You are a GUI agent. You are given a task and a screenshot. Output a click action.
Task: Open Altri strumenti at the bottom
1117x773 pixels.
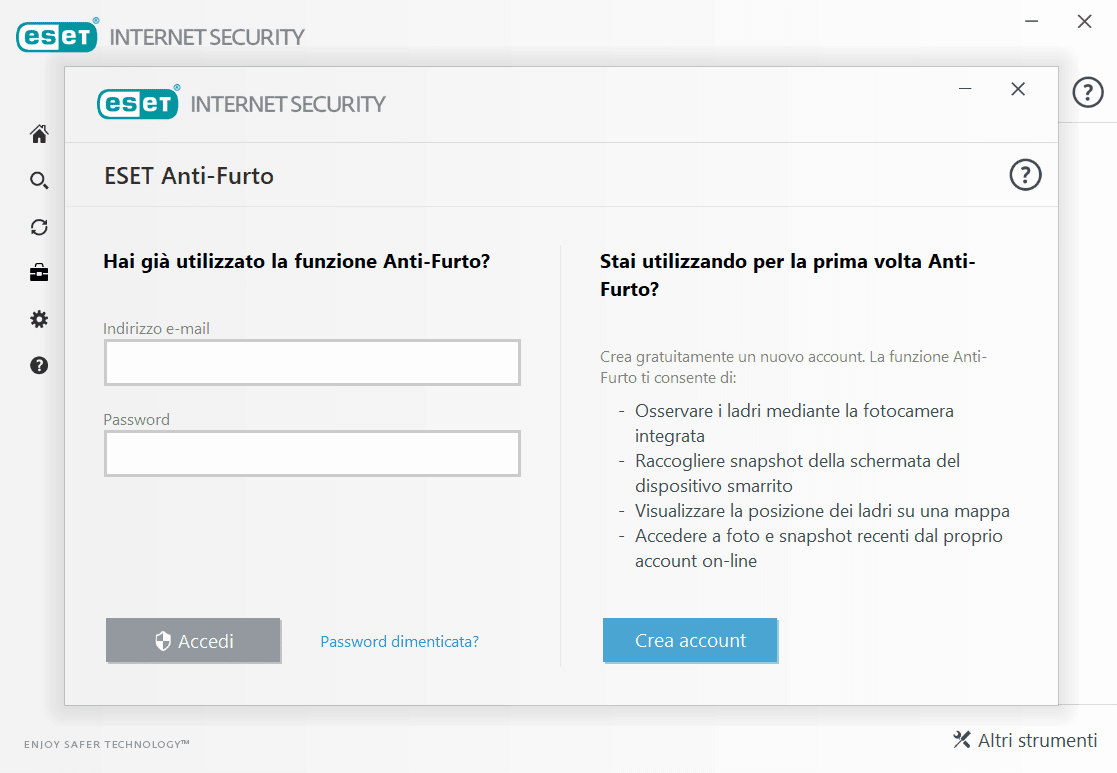(1025, 741)
